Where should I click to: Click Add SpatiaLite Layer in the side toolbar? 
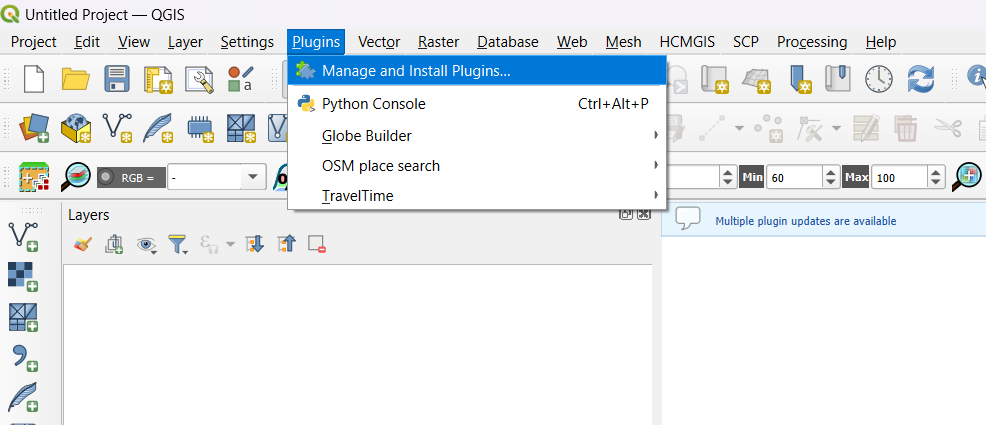pyautogui.click(x=23, y=397)
